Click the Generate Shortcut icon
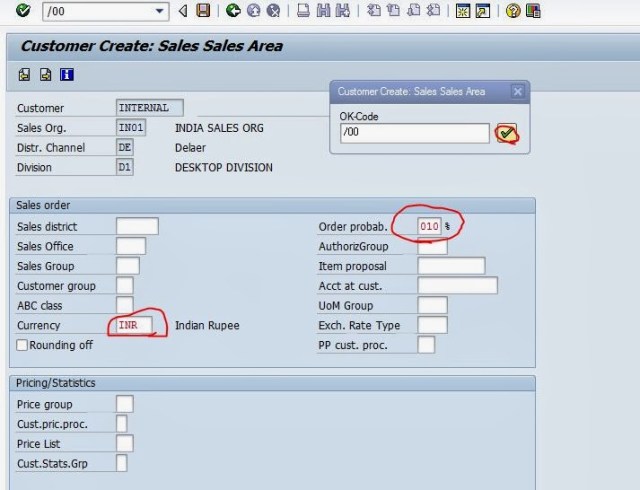Viewport: 640px width, 490px height. 483,11
